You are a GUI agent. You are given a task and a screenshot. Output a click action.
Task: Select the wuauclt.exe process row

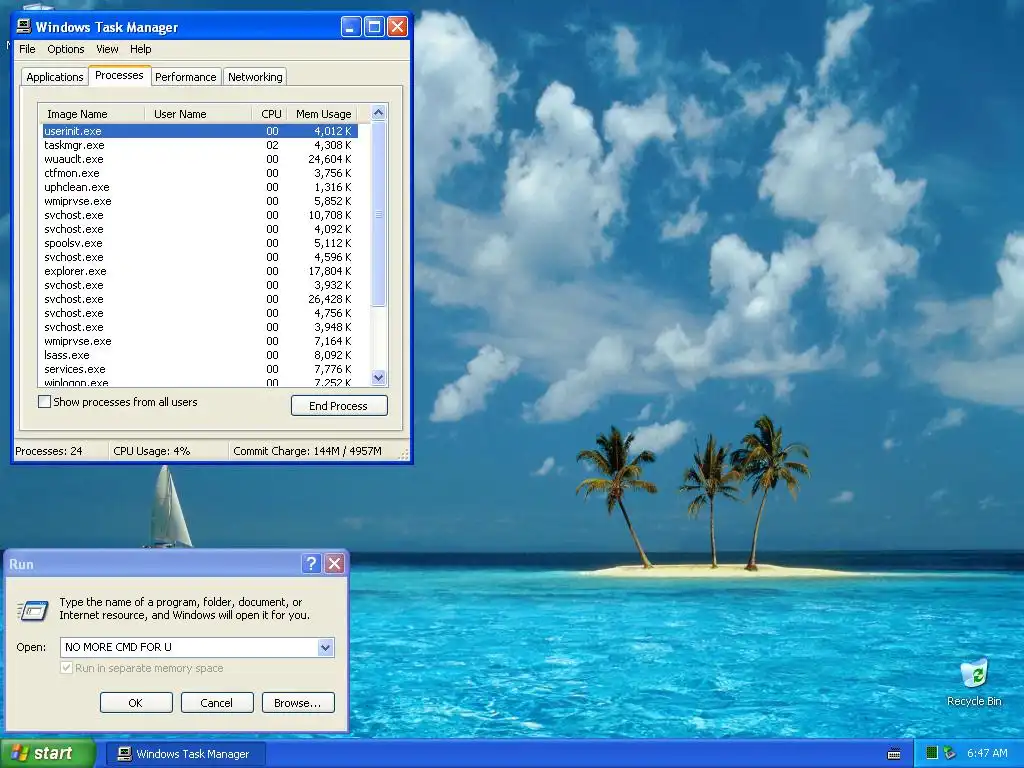tap(199, 159)
